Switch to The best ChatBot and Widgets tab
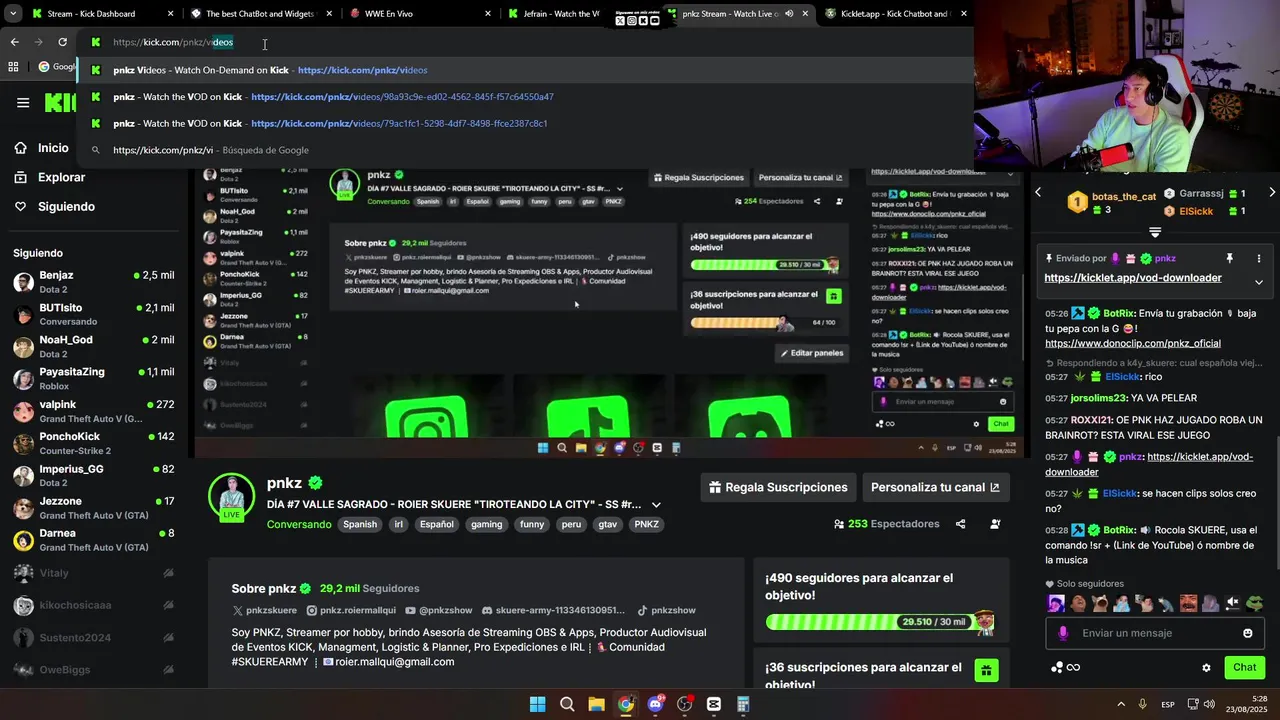This screenshot has width=1280, height=720. click(x=260, y=14)
